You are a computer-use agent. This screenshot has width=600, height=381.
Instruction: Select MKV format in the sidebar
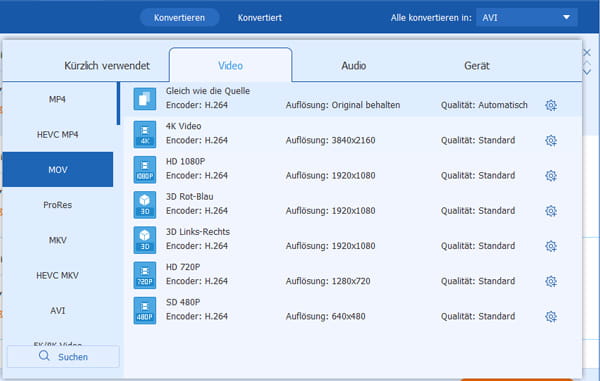coord(57,240)
